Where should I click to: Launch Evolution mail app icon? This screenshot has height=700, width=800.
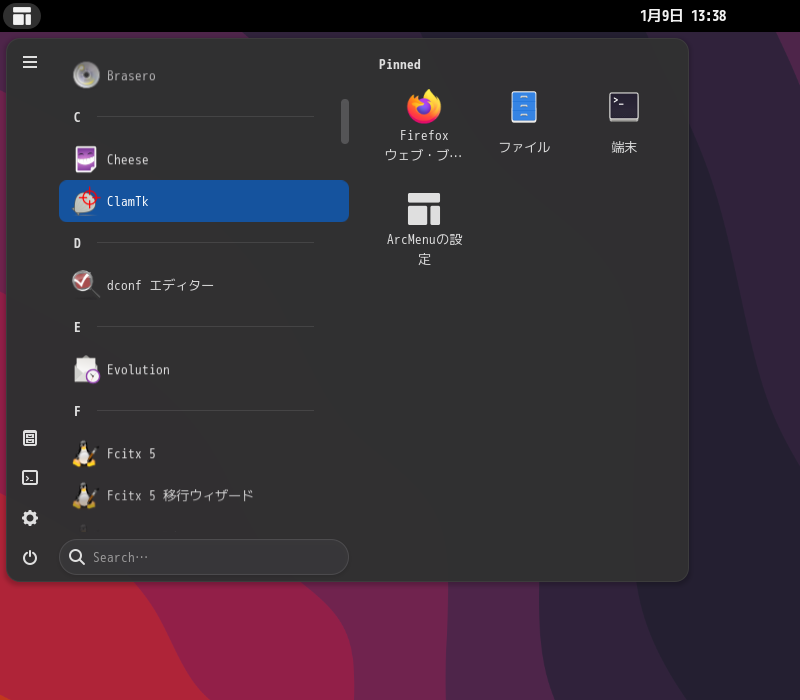point(86,369)
